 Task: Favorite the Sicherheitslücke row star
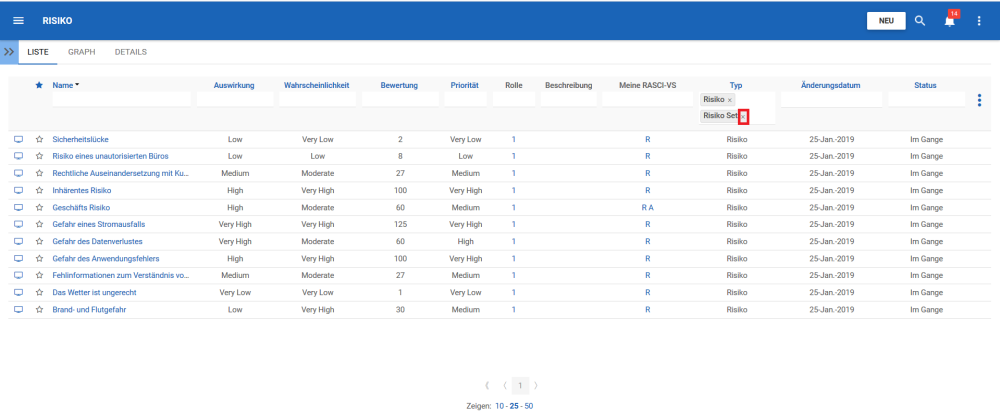[39, 139]
